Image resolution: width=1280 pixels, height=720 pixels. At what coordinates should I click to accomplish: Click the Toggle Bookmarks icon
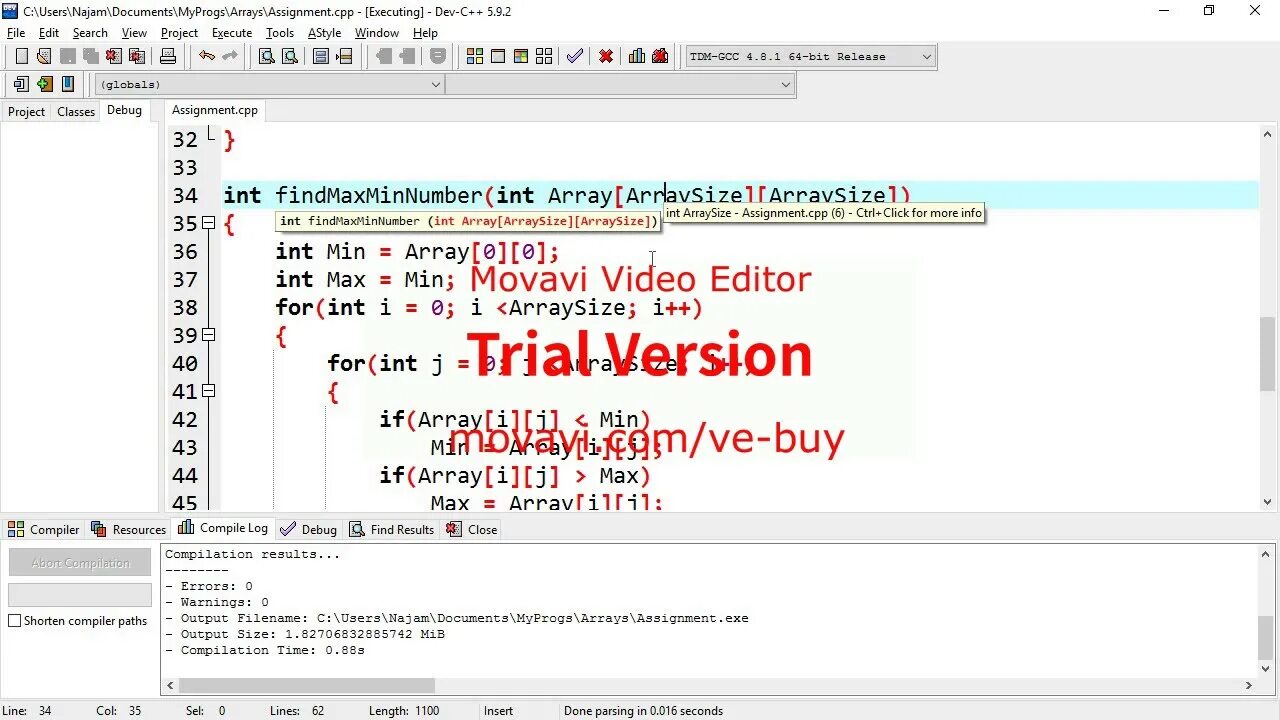(44, 84)
